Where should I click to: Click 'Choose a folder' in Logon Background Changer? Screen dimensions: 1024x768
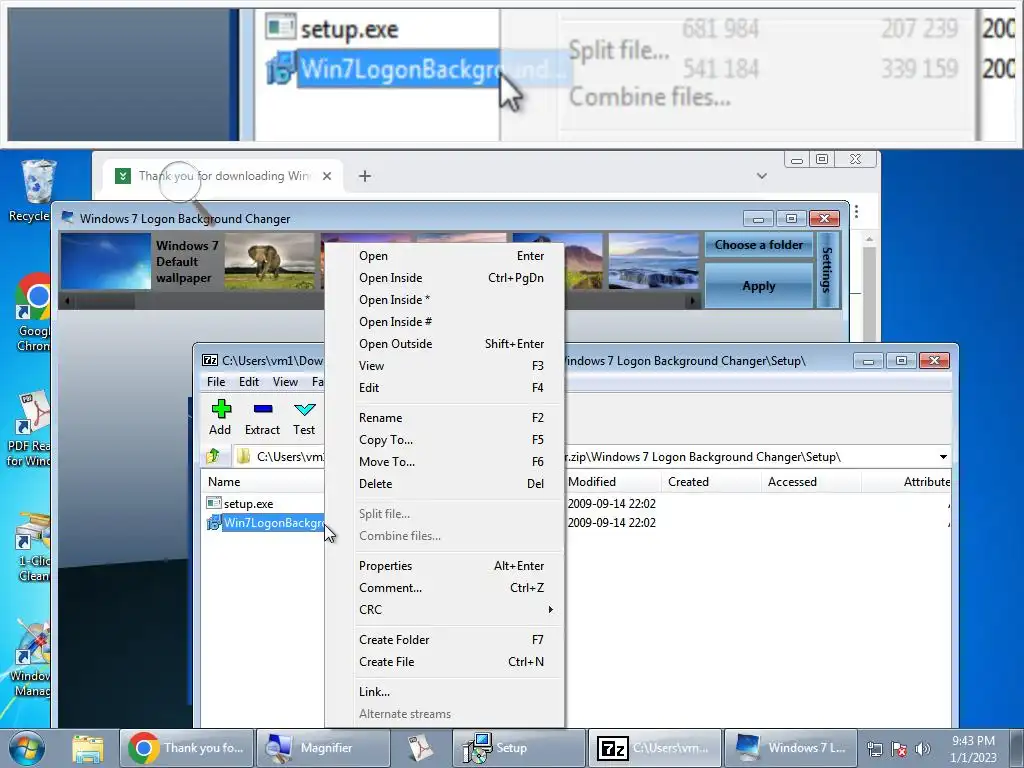pos(758,245)
